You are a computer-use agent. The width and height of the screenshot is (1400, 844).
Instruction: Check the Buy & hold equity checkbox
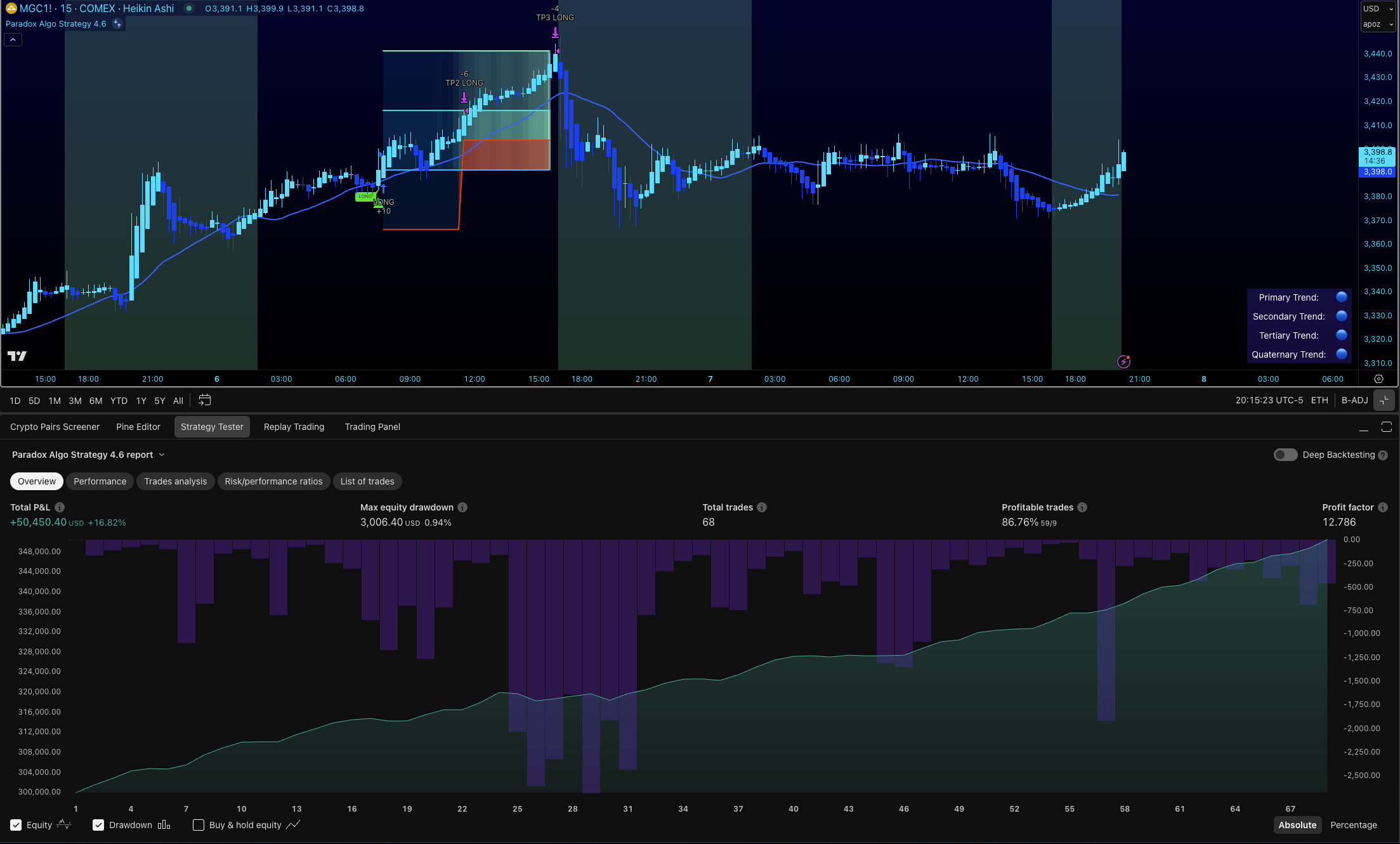pyautogui.click(x=199, y=825)
